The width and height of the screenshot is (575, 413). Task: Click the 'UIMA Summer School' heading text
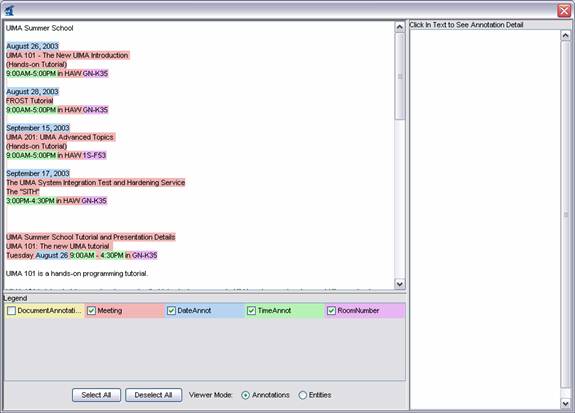click(x=40, y=28)
